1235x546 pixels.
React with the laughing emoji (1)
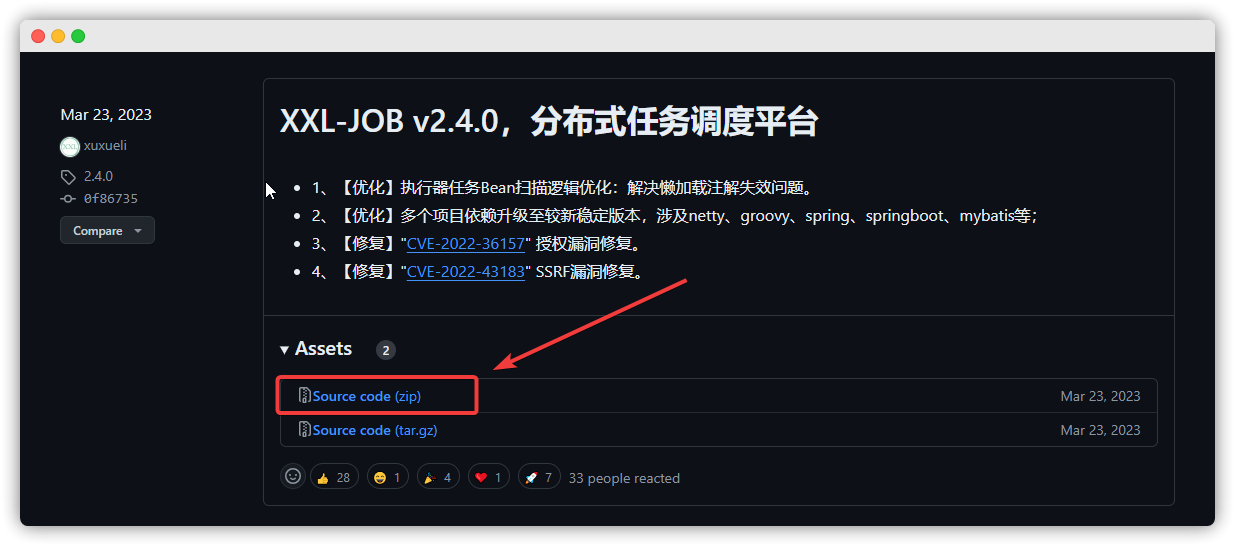[387, 477]
